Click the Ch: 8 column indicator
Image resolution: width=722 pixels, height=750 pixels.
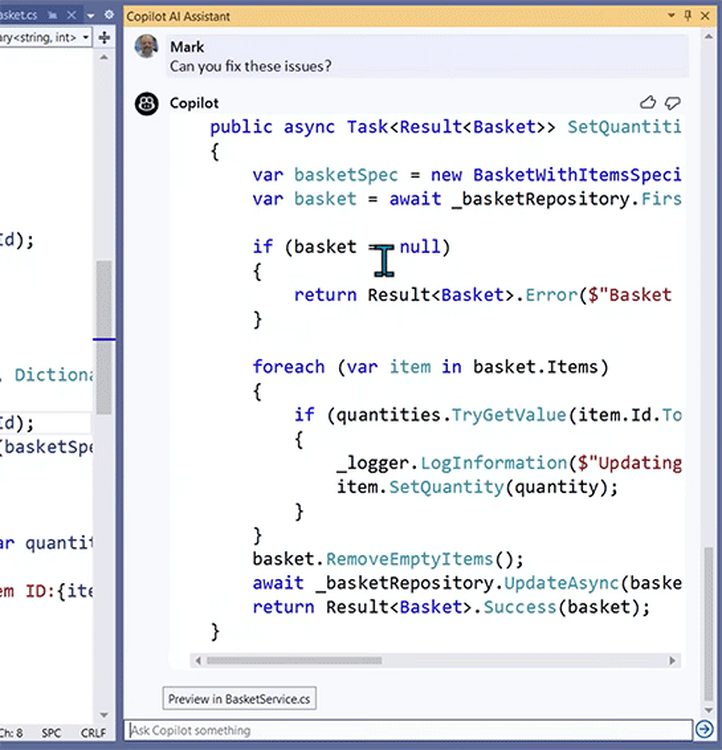tap(11, 733)
